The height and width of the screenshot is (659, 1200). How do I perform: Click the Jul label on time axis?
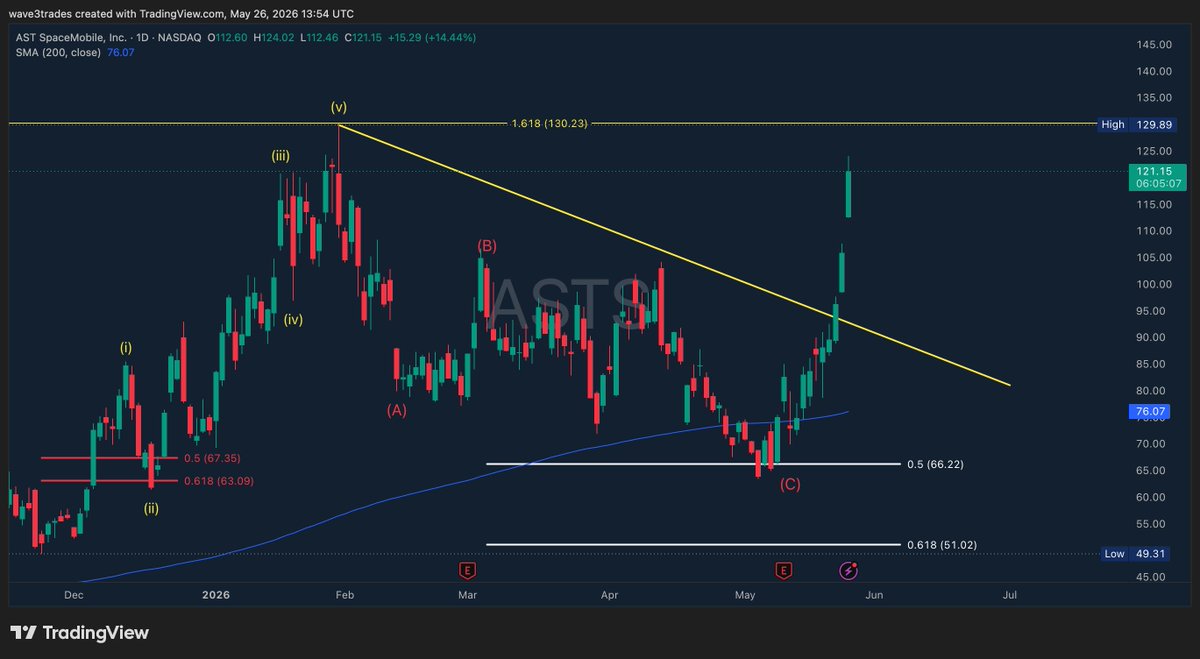(x=1009, y=595)
